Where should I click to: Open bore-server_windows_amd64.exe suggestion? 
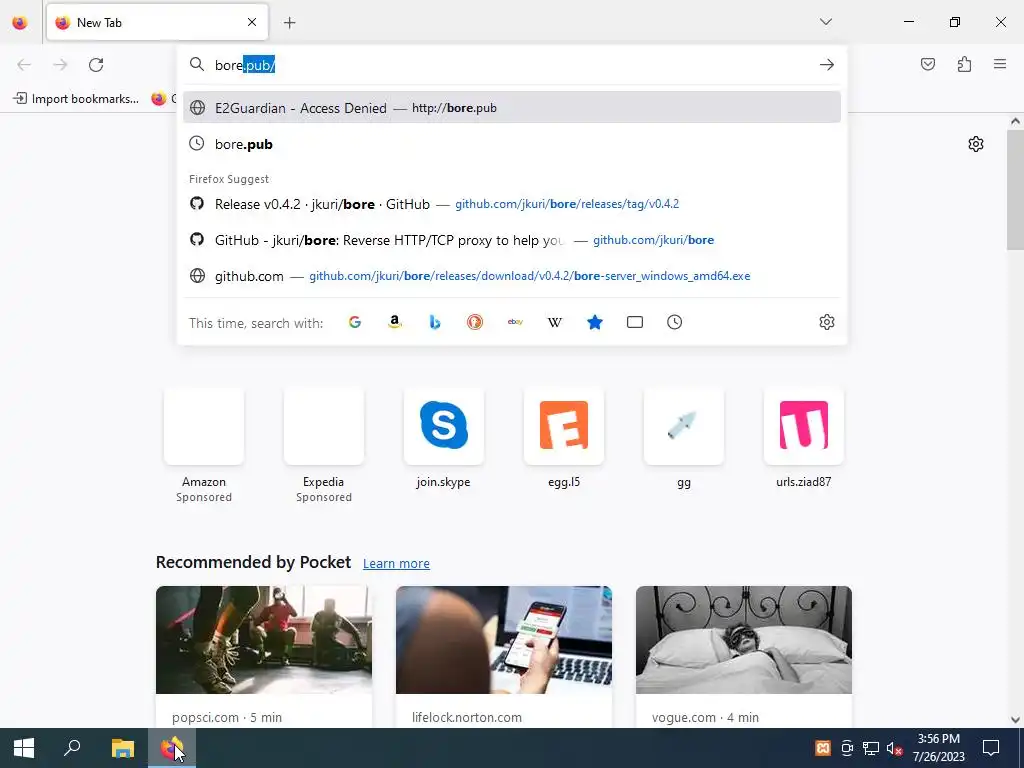tap(512, 276)
